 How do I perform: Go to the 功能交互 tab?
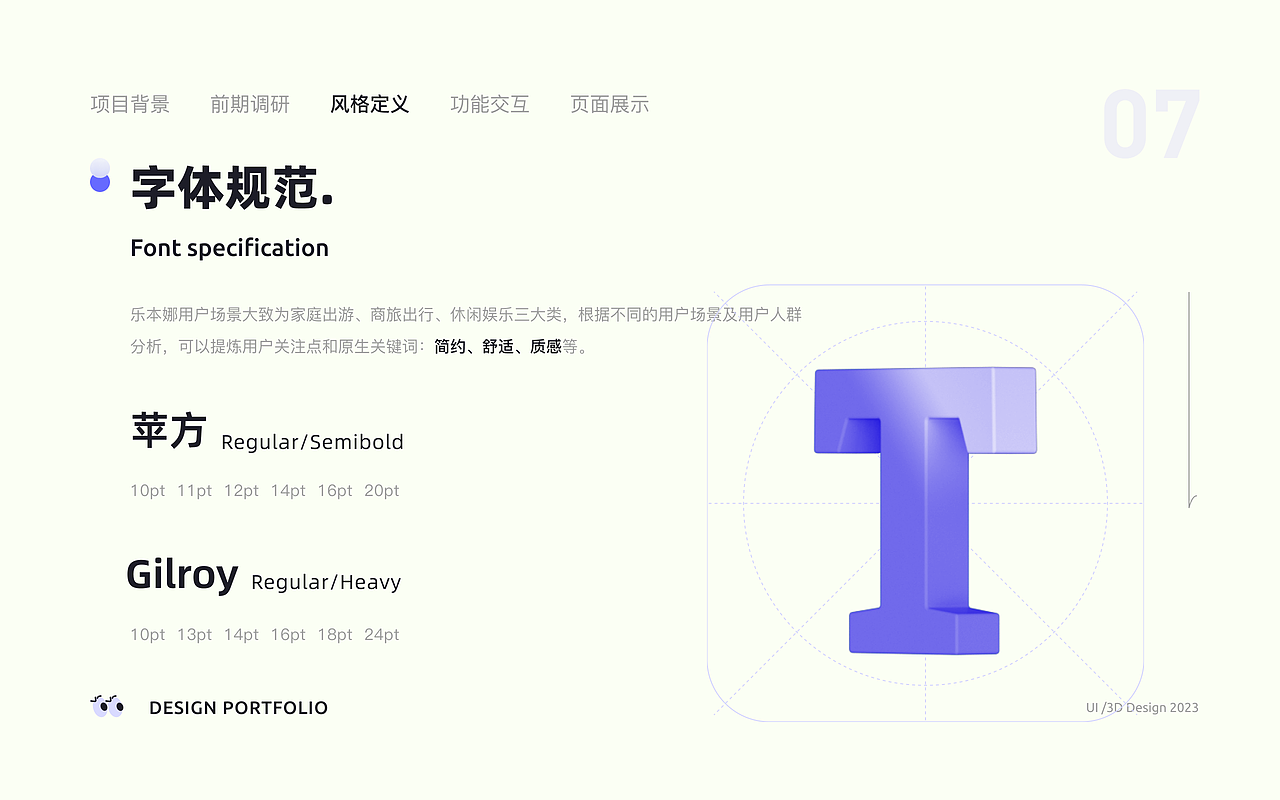[x=490, y=104]
